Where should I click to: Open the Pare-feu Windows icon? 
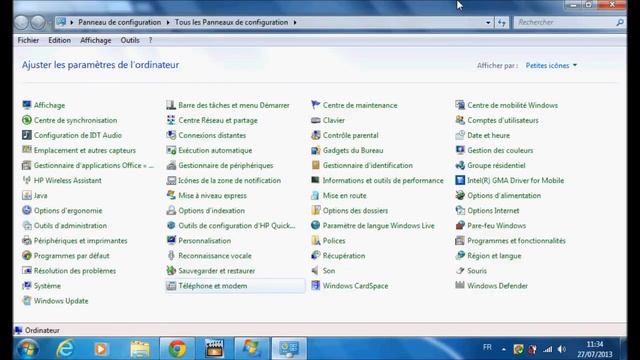(x=460, y=226)
